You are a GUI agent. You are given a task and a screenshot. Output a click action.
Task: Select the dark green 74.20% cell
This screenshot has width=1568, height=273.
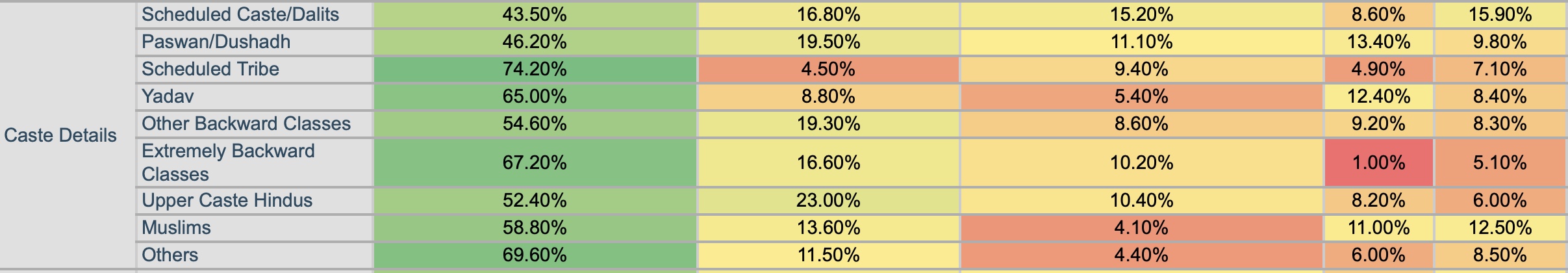click(535, 69)
